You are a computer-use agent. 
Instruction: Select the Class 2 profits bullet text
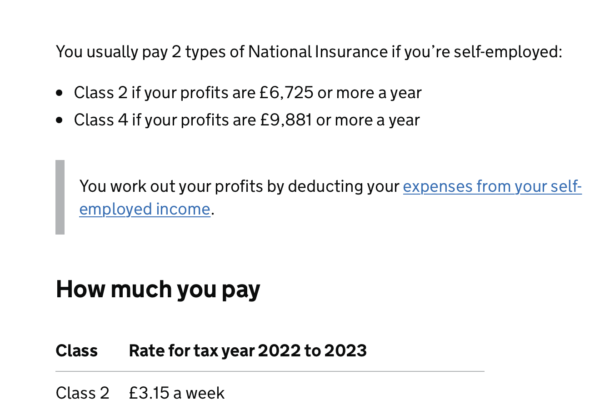point(248,93)
